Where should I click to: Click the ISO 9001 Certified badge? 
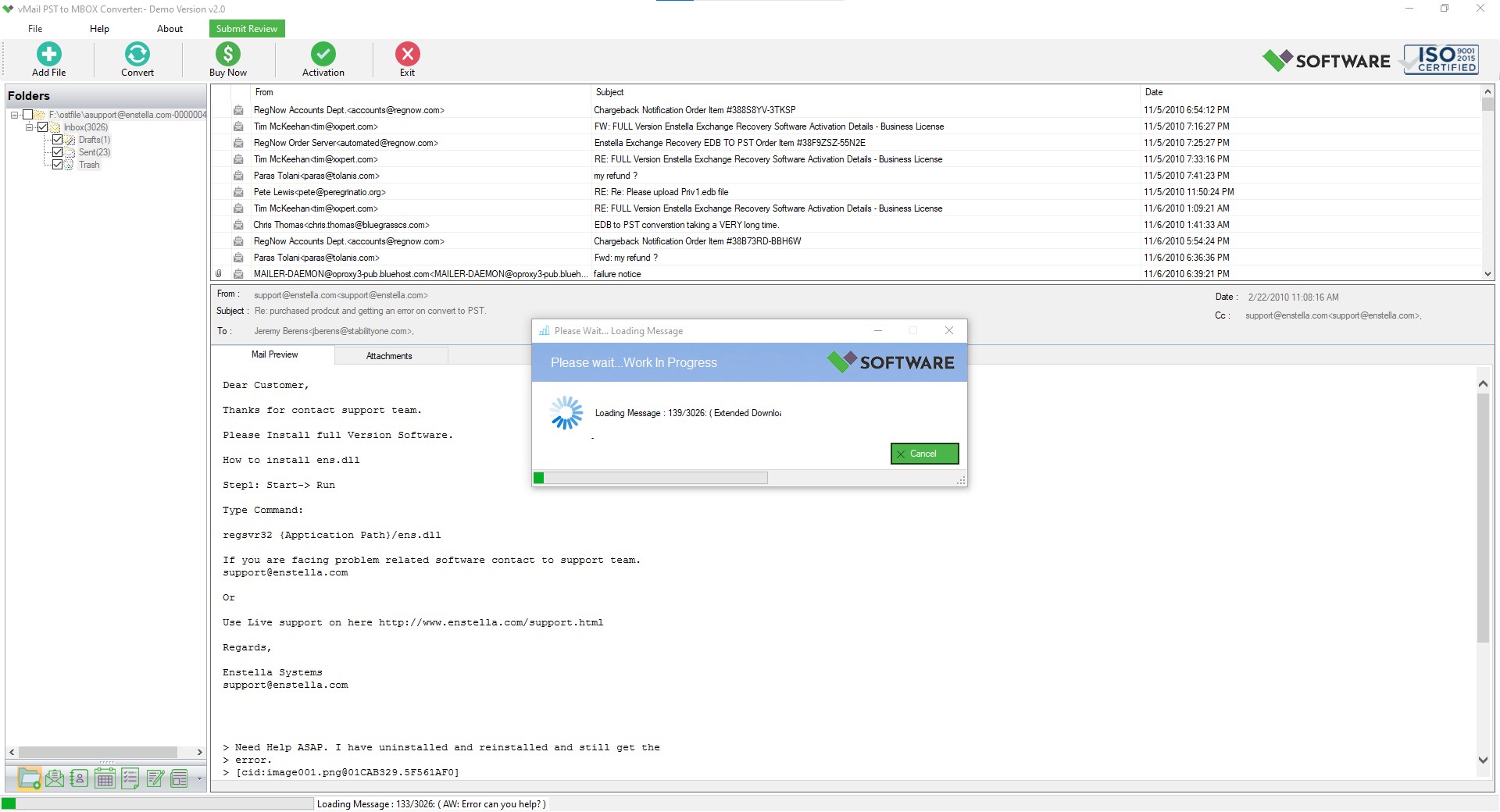(1441, 59)
